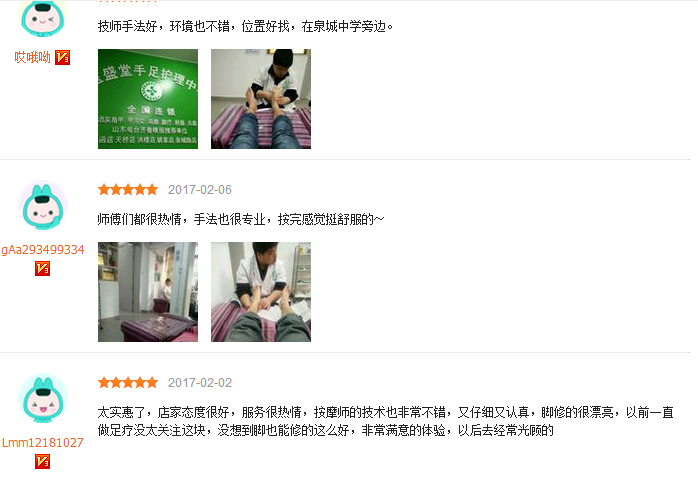Image resolution: width=698 pixels, height=478 pixels.
Task: Open Lmm12181027 profile link
Action: (43, 443)
